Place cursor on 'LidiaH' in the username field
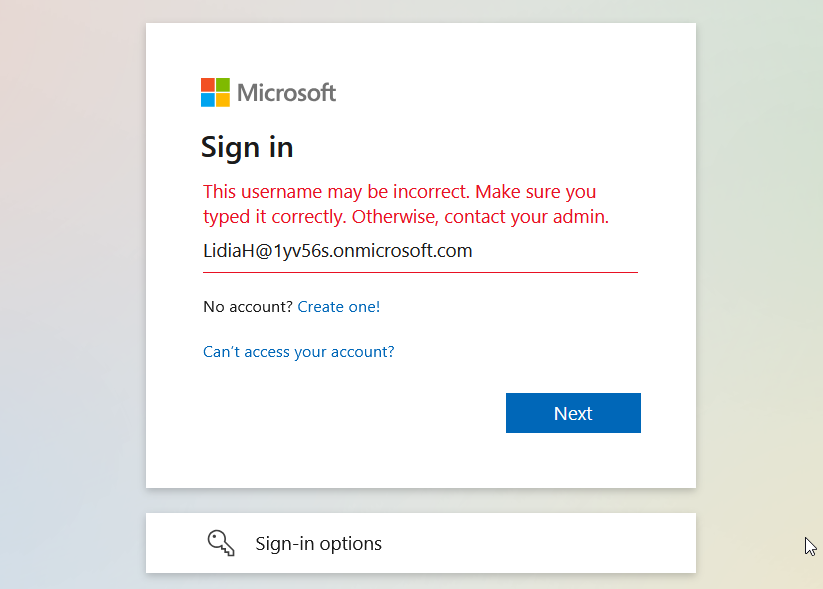Screen dimensions: 823x589 (229, 251)
